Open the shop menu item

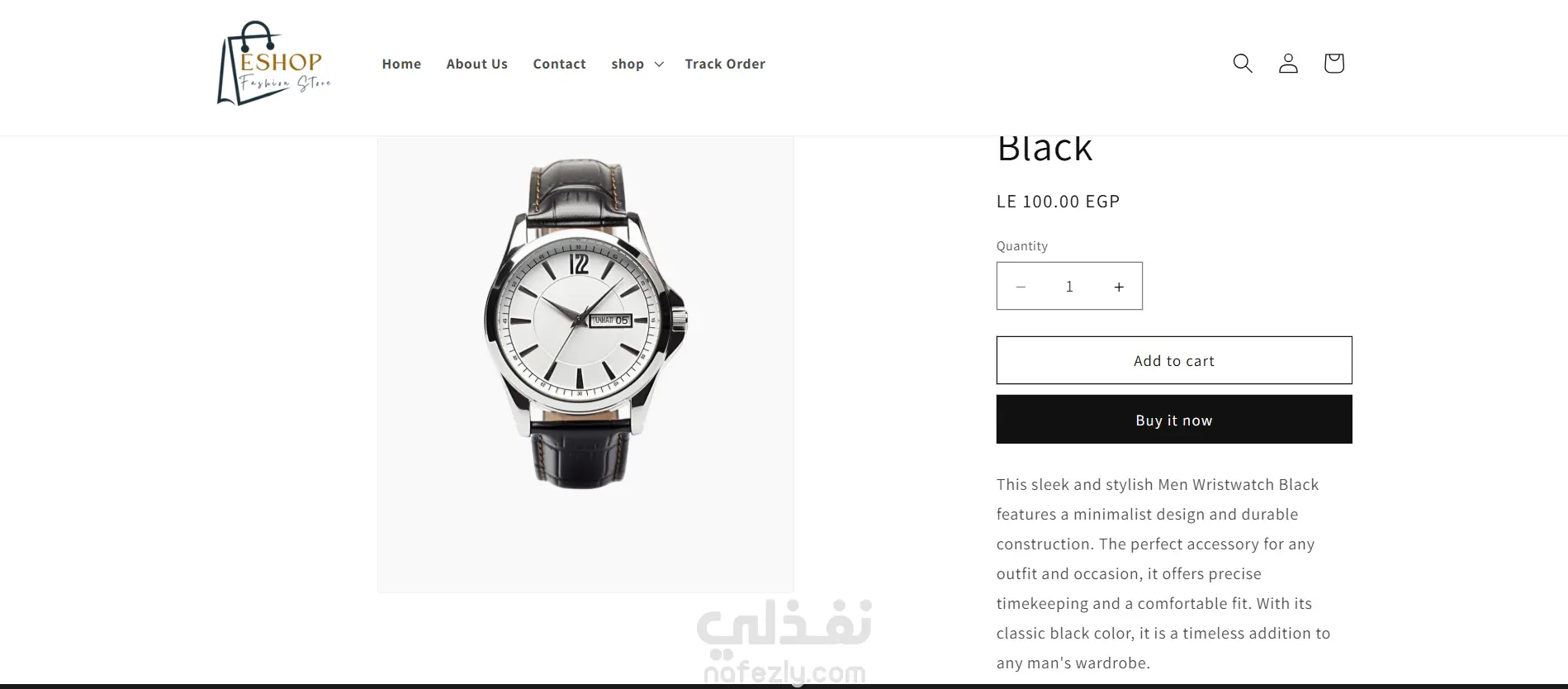click(628, 64)
